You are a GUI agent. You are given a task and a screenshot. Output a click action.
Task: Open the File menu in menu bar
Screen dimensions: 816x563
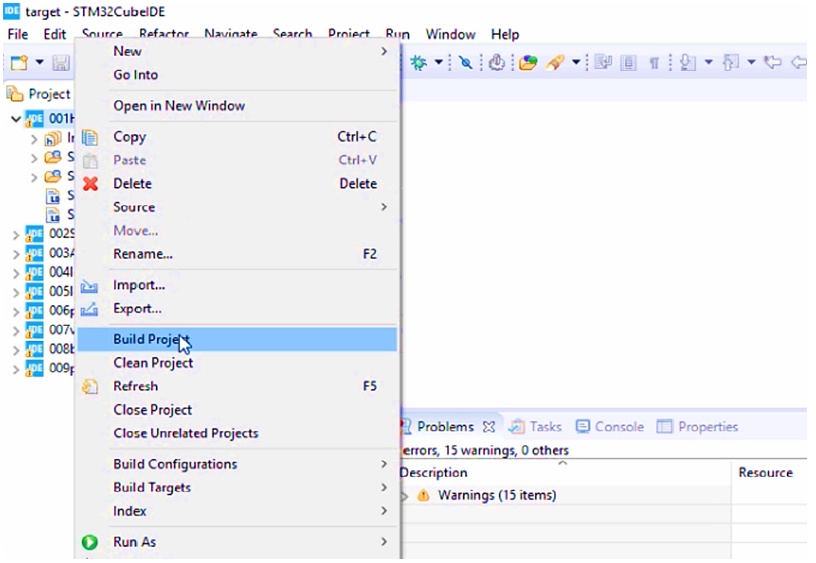18,34
